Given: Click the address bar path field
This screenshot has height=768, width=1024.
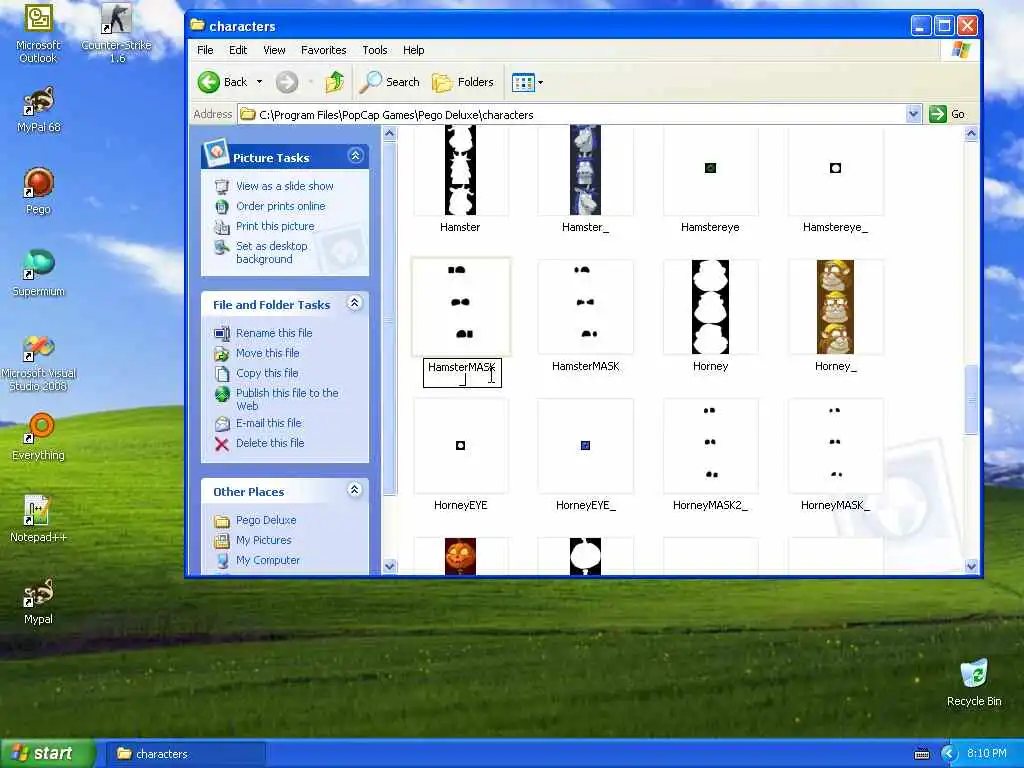Looking at the screenshot, I should tap(572, 114).
